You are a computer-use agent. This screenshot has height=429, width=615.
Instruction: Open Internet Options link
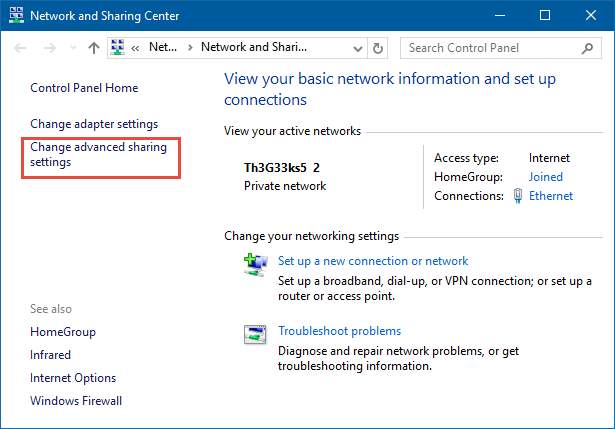[73, 378]
